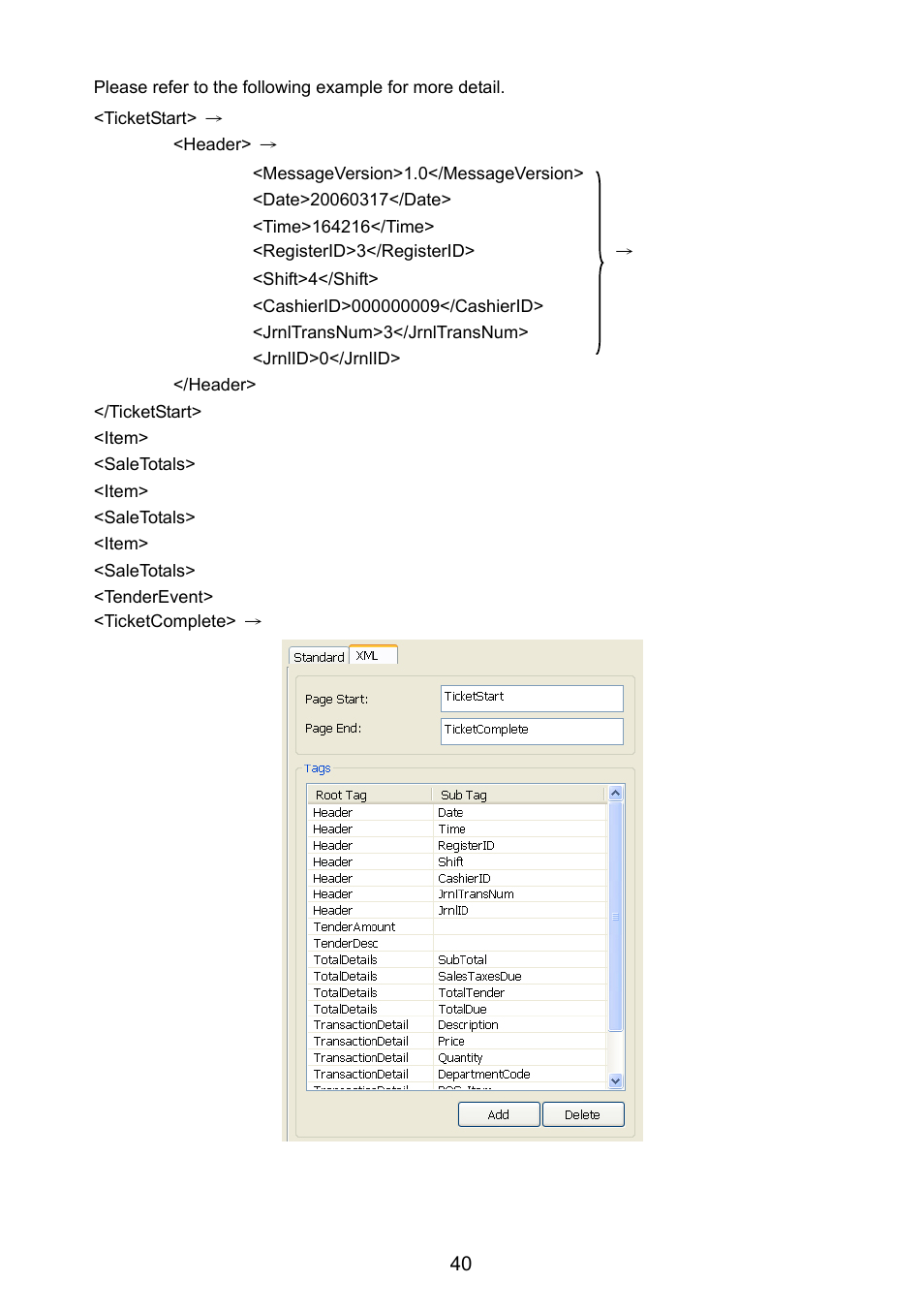Click the Add button

(x=499, y=1114)
